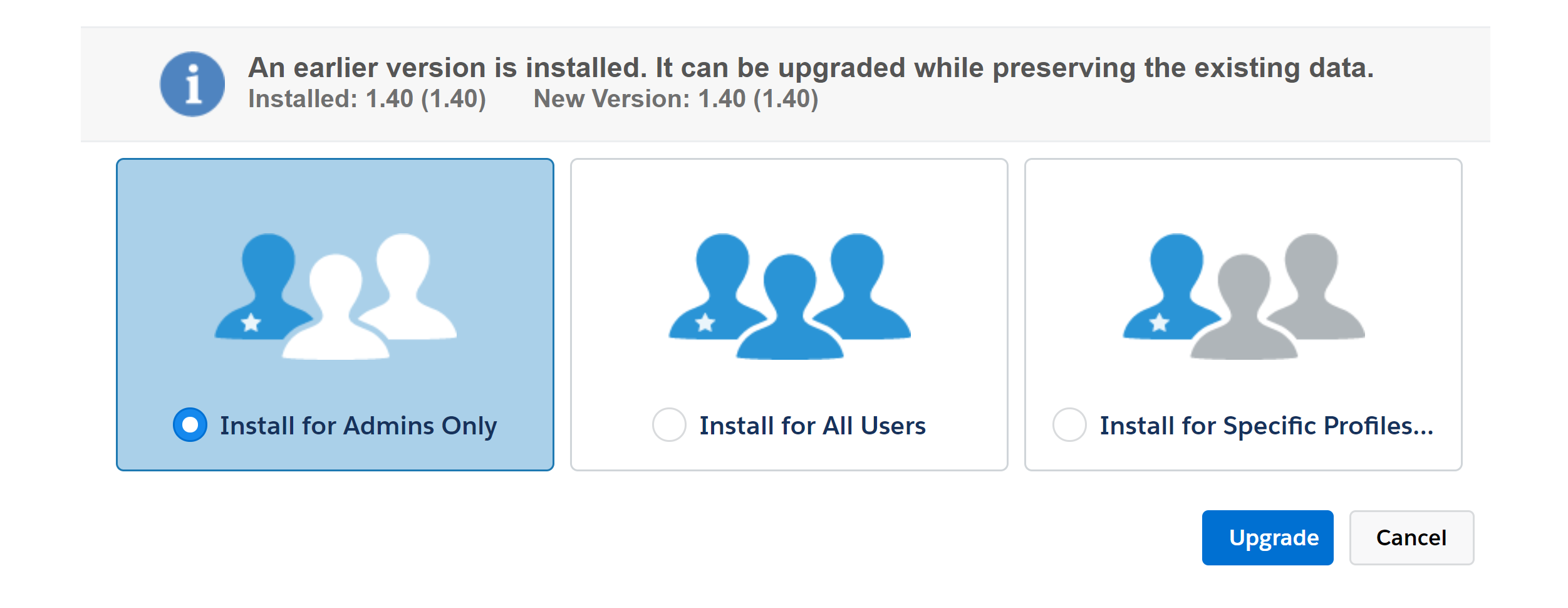Click the Cancel button
The image size is (1568, 608).
click(x=1411, y=538)
